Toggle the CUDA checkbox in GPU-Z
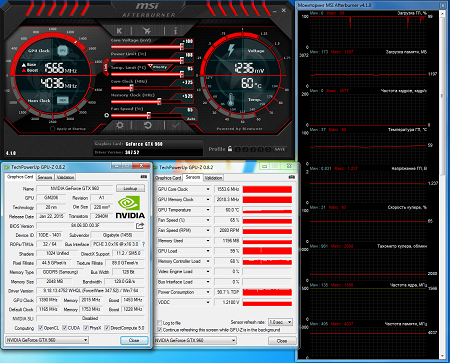Image resolution: width=450 pixels, height=363 pixels. [x=65, y=328]
